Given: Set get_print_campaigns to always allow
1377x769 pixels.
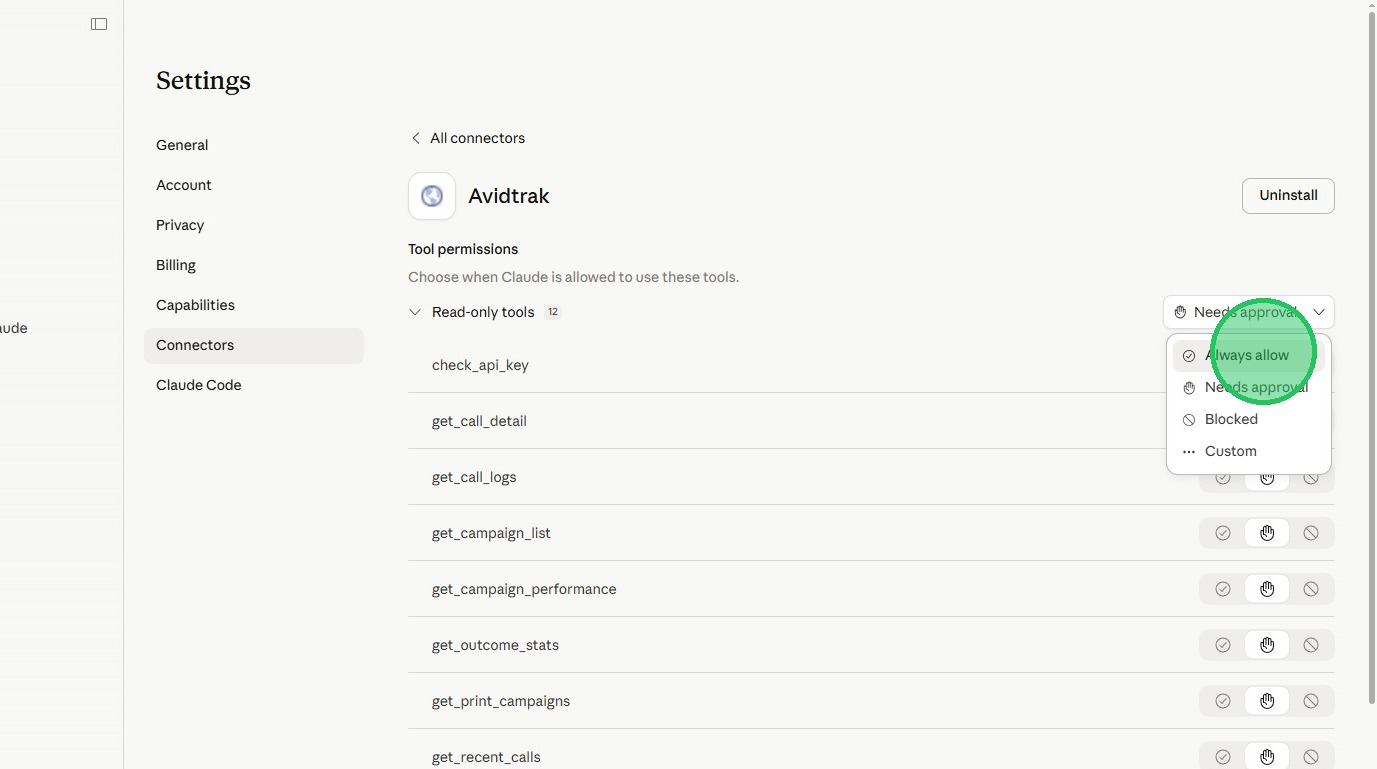Looking at the screenshot, I should click(x=1222, y=701).
